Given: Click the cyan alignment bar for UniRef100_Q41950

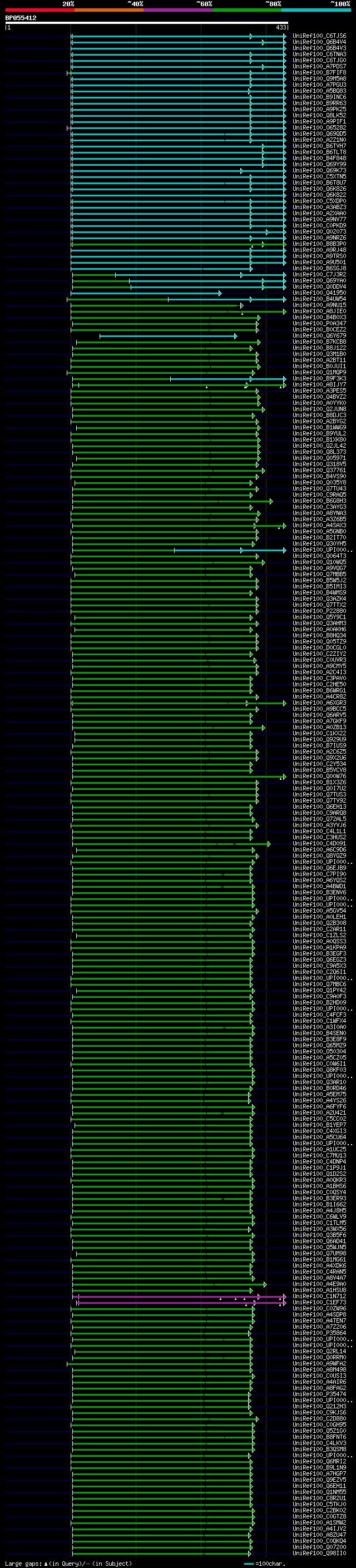Looking at the screenshot, I should (146, 293).
